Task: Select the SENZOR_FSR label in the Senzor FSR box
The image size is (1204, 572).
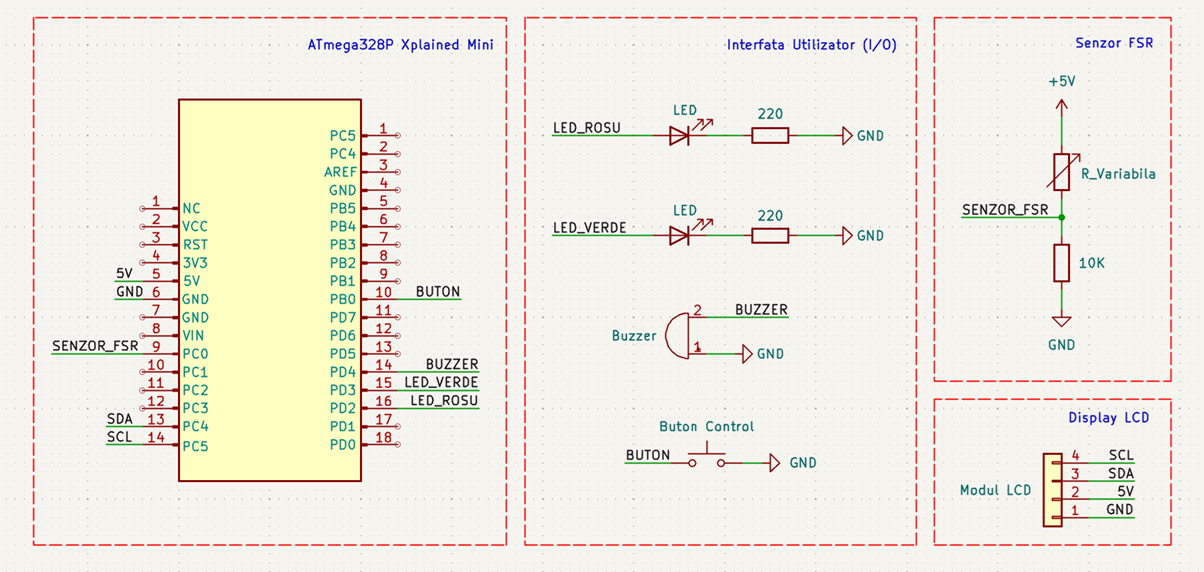Action: pos(1005,210)
